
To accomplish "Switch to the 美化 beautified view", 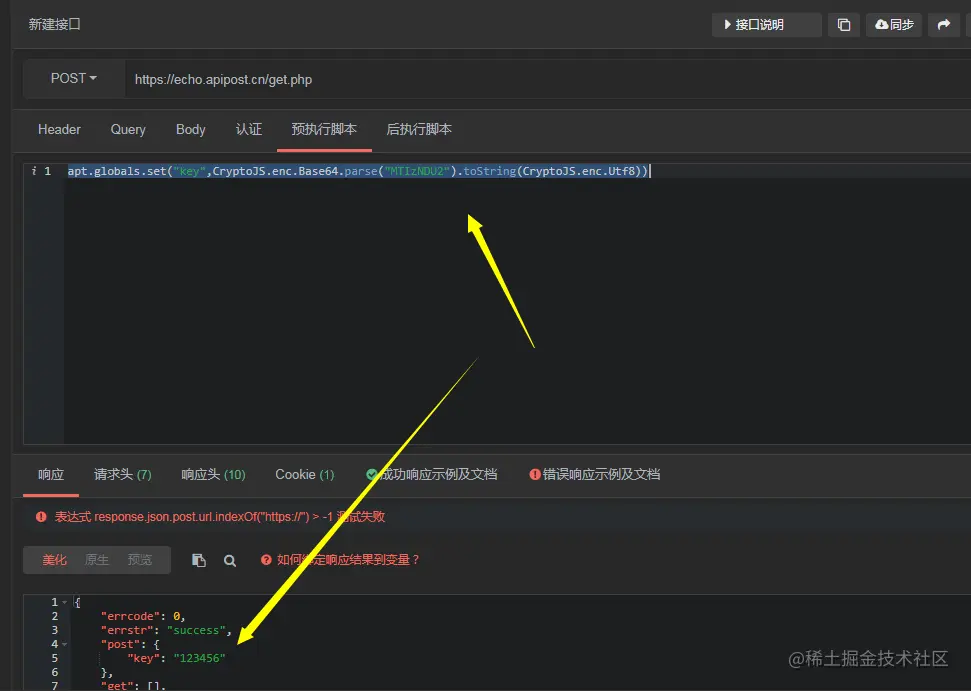I will click(54, 560).
